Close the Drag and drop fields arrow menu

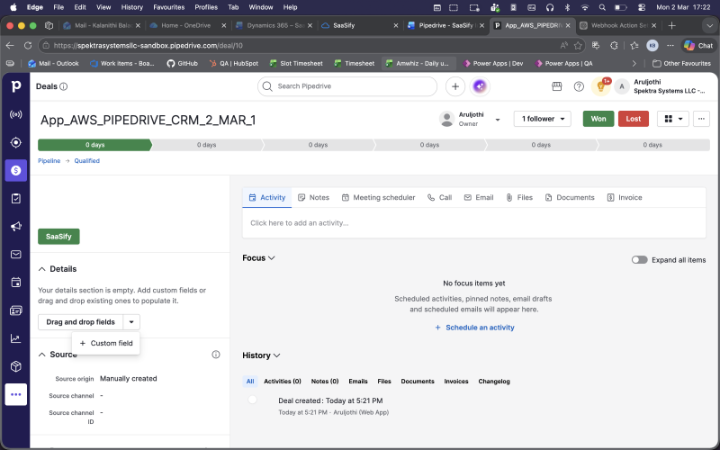(x=131, y=322)
